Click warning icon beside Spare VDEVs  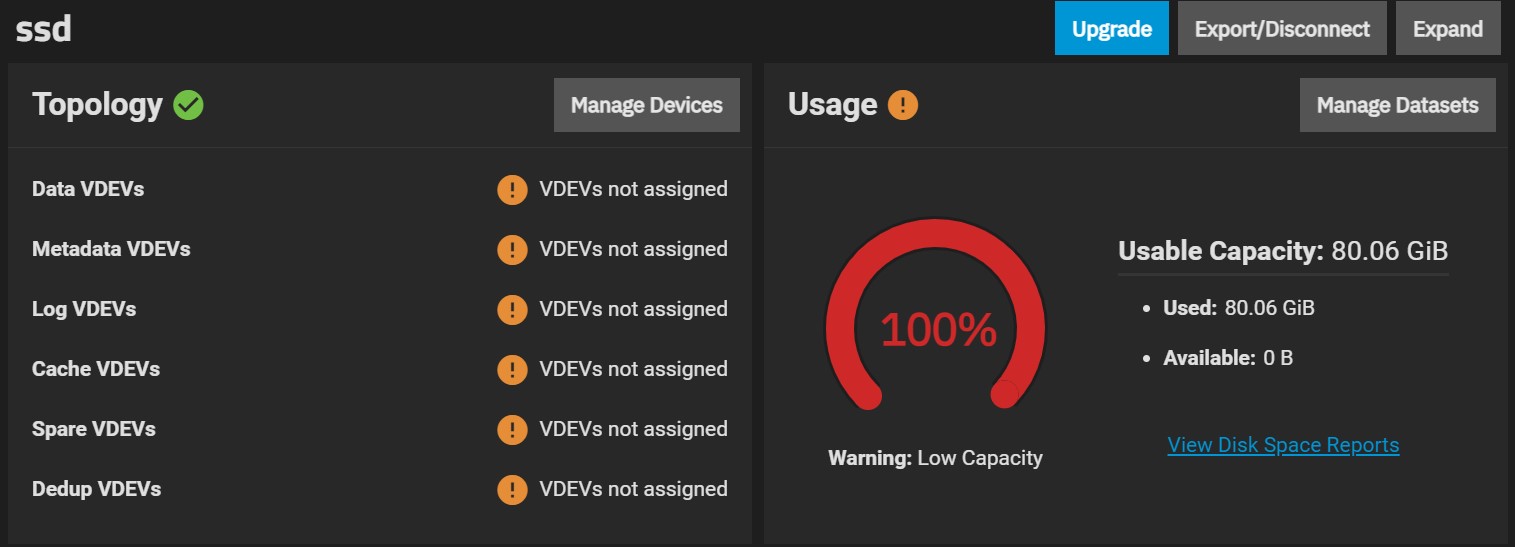click(x=512, y=429)
